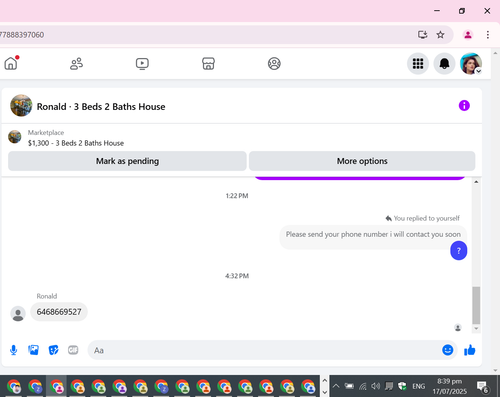Open the GIF picker icon

click(x=73, y=350)
